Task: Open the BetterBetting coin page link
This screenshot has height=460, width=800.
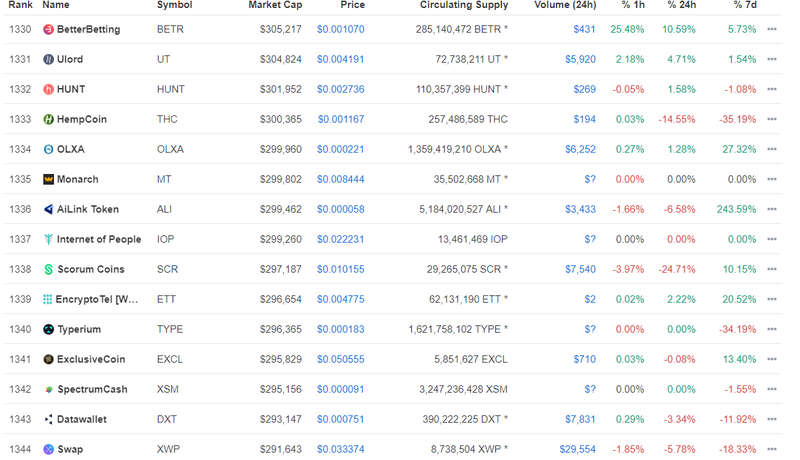Action: [x=88, y=30]
